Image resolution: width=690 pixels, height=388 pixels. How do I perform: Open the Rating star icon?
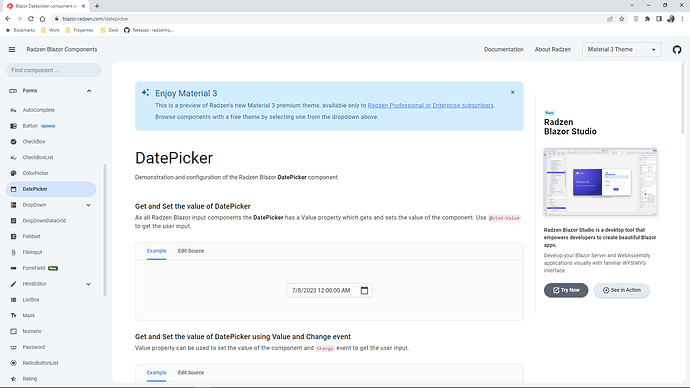pos(13,379)
